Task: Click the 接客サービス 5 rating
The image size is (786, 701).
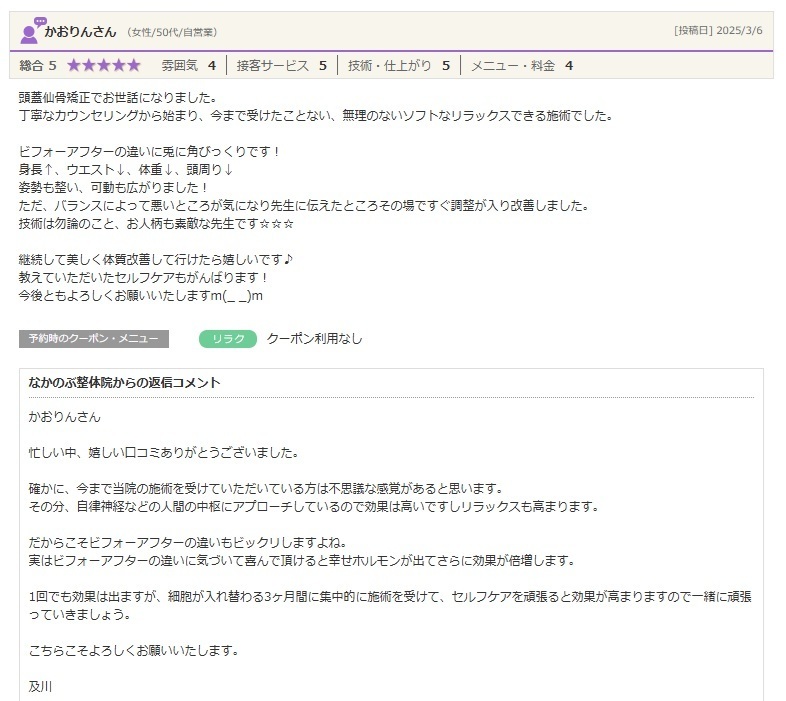Action: (x=282, y=66)
